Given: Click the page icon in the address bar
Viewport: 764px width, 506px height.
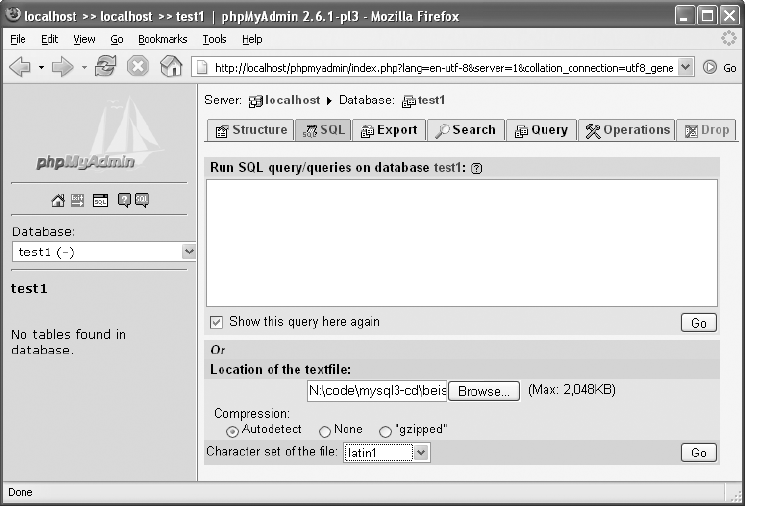Looking at the screenshot, I should pyautogui.click(x=202, y=67).
